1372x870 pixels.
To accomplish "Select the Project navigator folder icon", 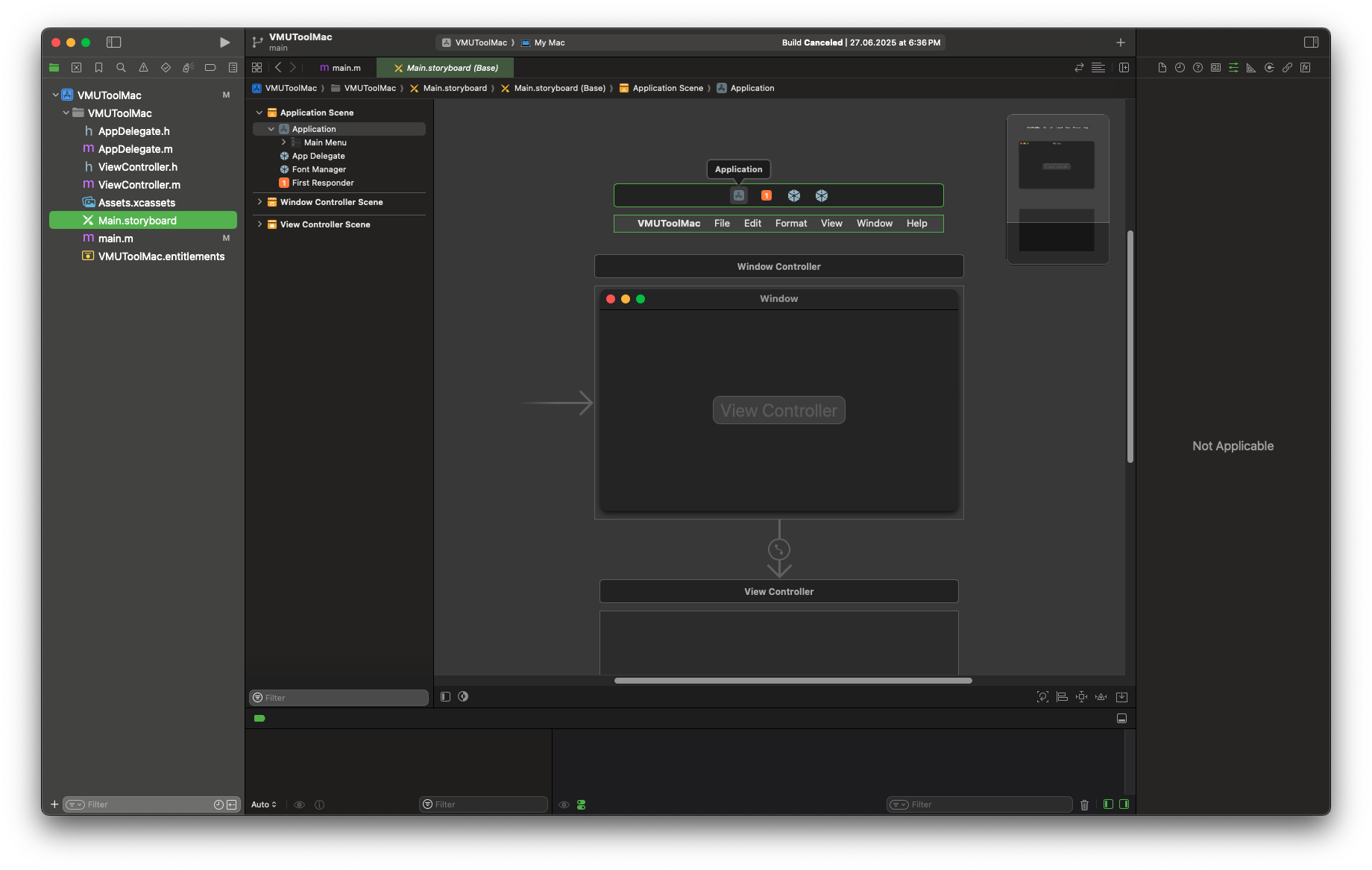I will point(54,68).
